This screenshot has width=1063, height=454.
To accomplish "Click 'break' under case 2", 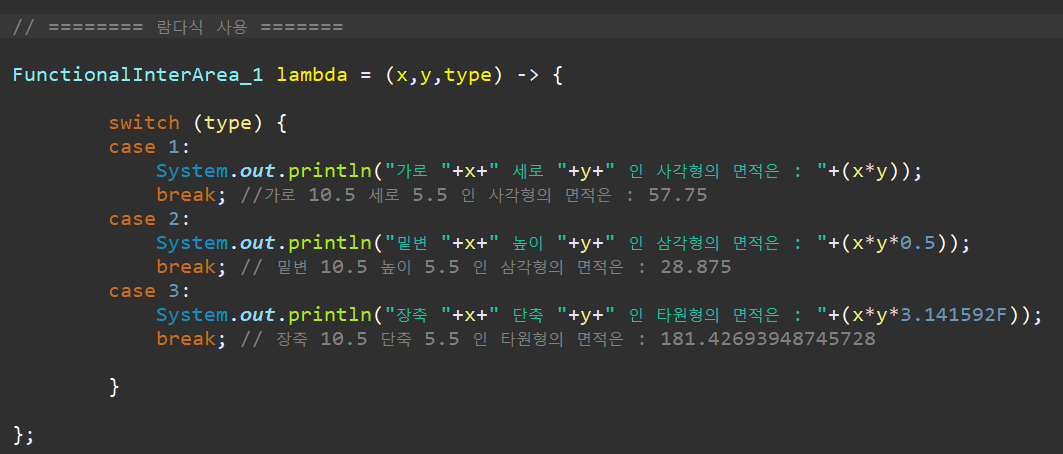I will [x=186, y=267].
